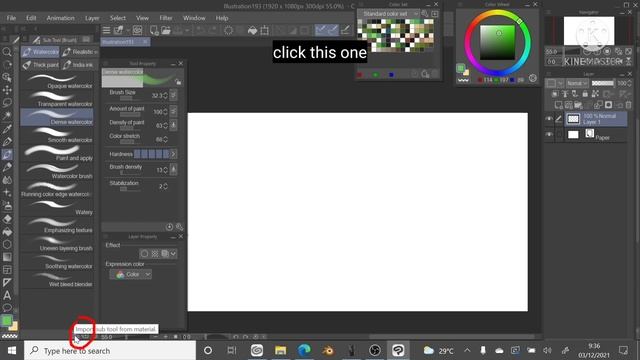Image resolution: width=640 pixels, height=360 pixels.
Task: Open the Layer menu
Action: coord(92,18)
